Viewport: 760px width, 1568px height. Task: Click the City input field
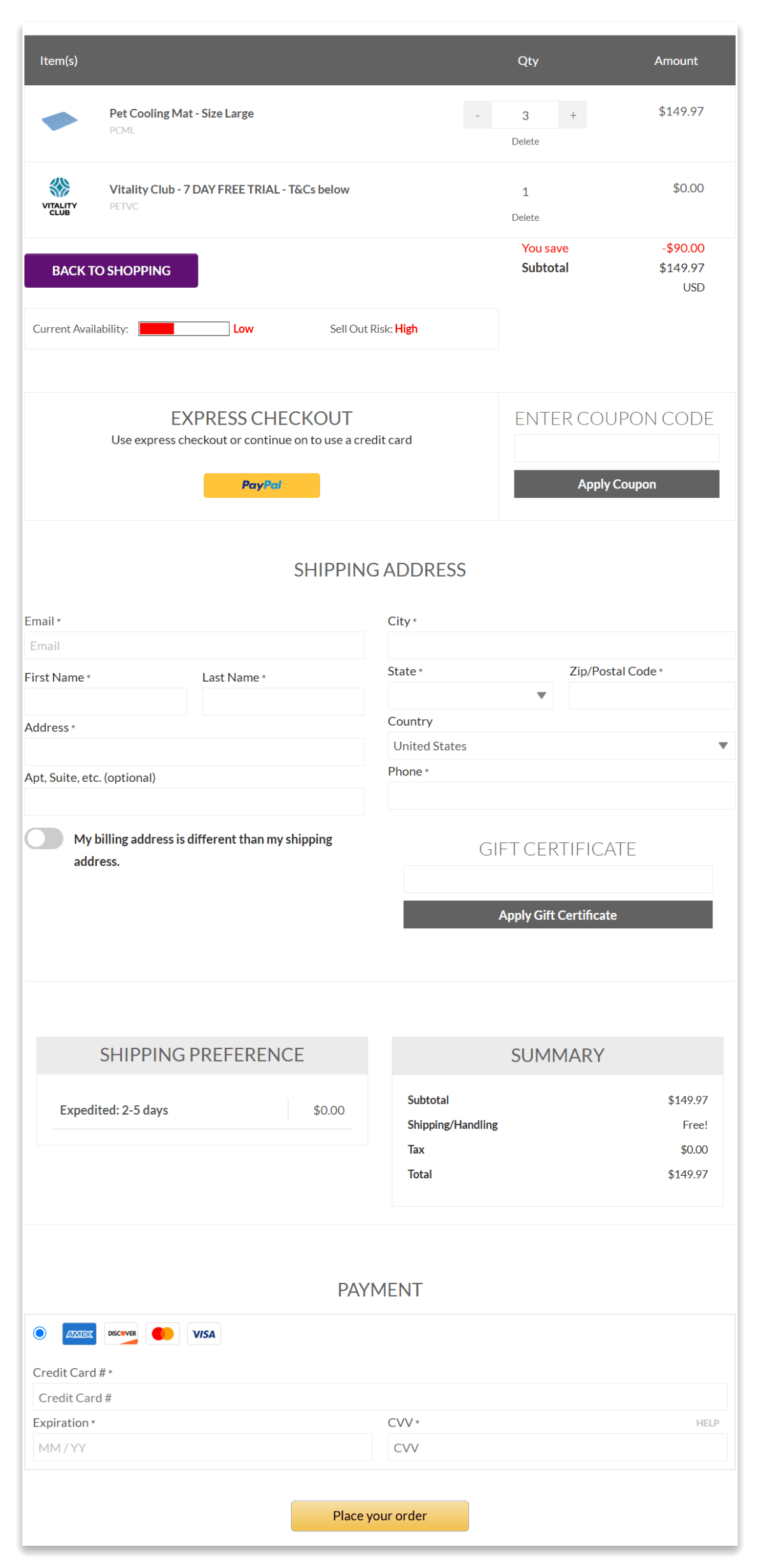[x=561, y=646]
